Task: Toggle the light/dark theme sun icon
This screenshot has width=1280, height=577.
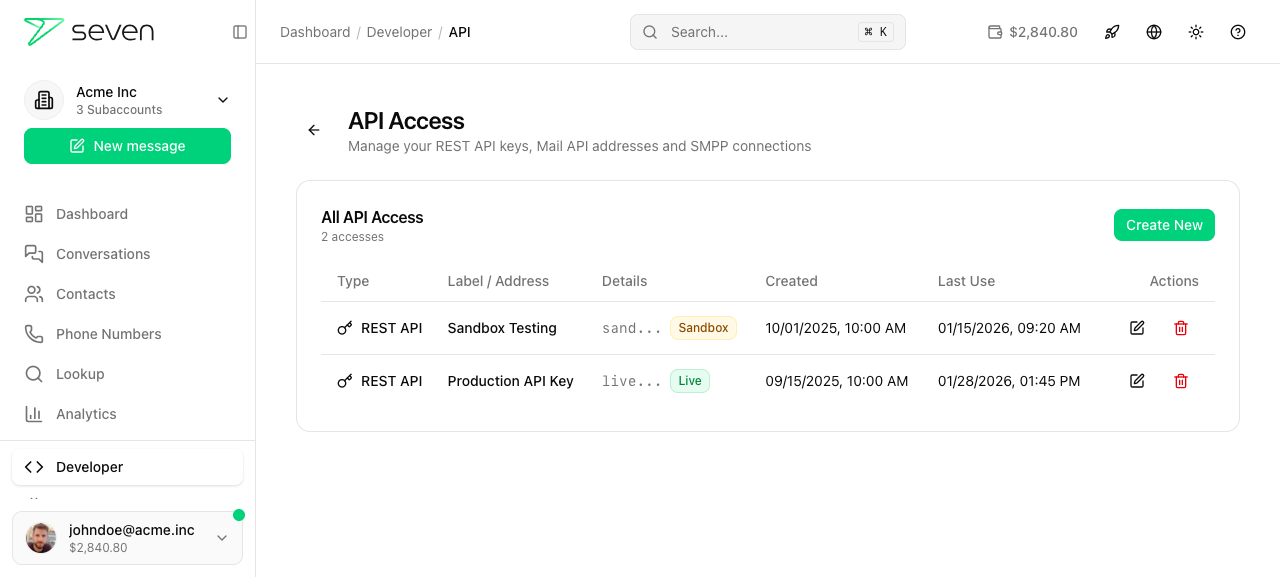Action: coord(1196,32)
